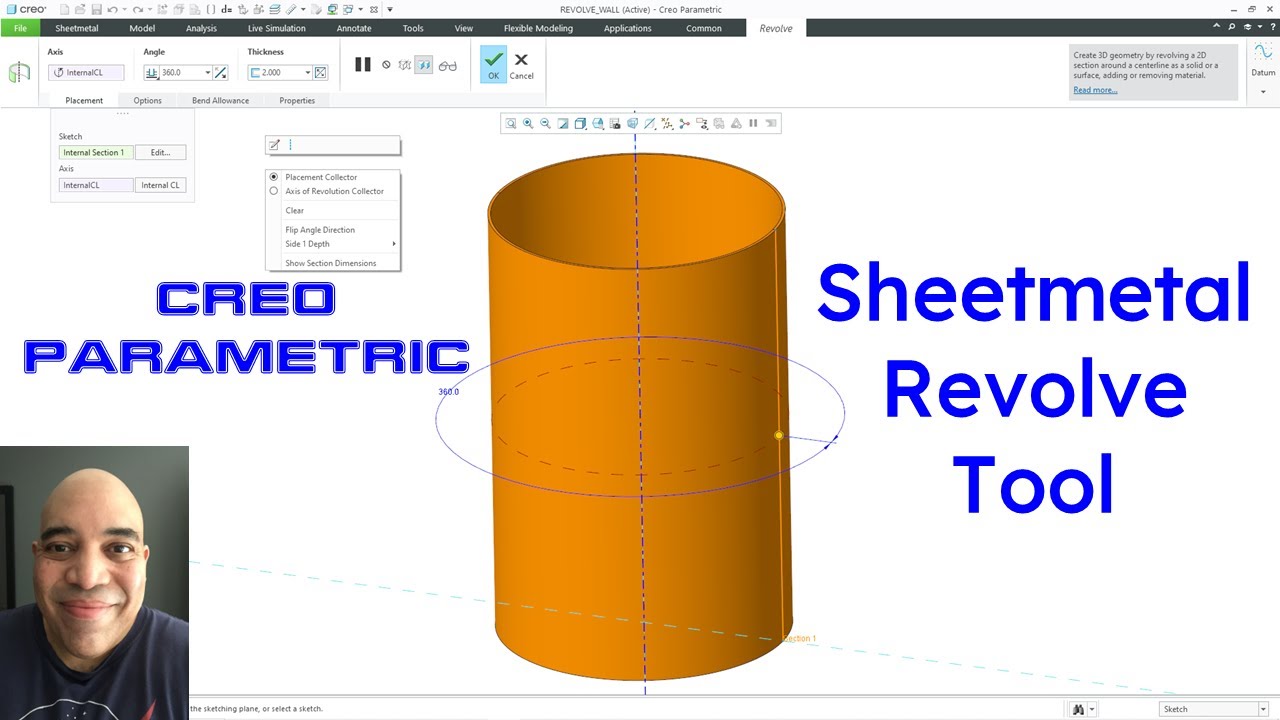Open the File menu

click(x=20, y=28)
